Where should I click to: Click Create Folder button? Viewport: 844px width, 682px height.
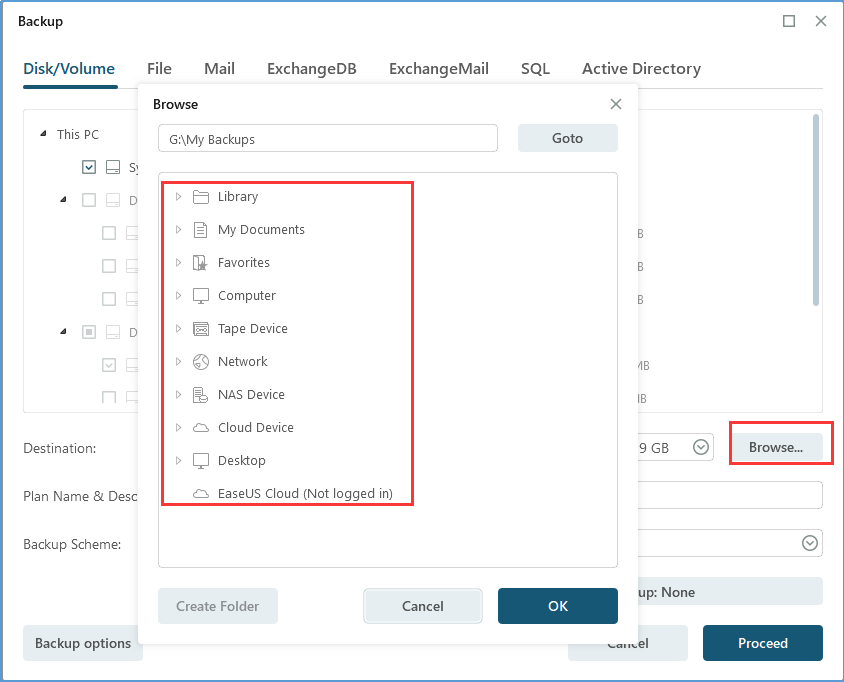point(218,606)
